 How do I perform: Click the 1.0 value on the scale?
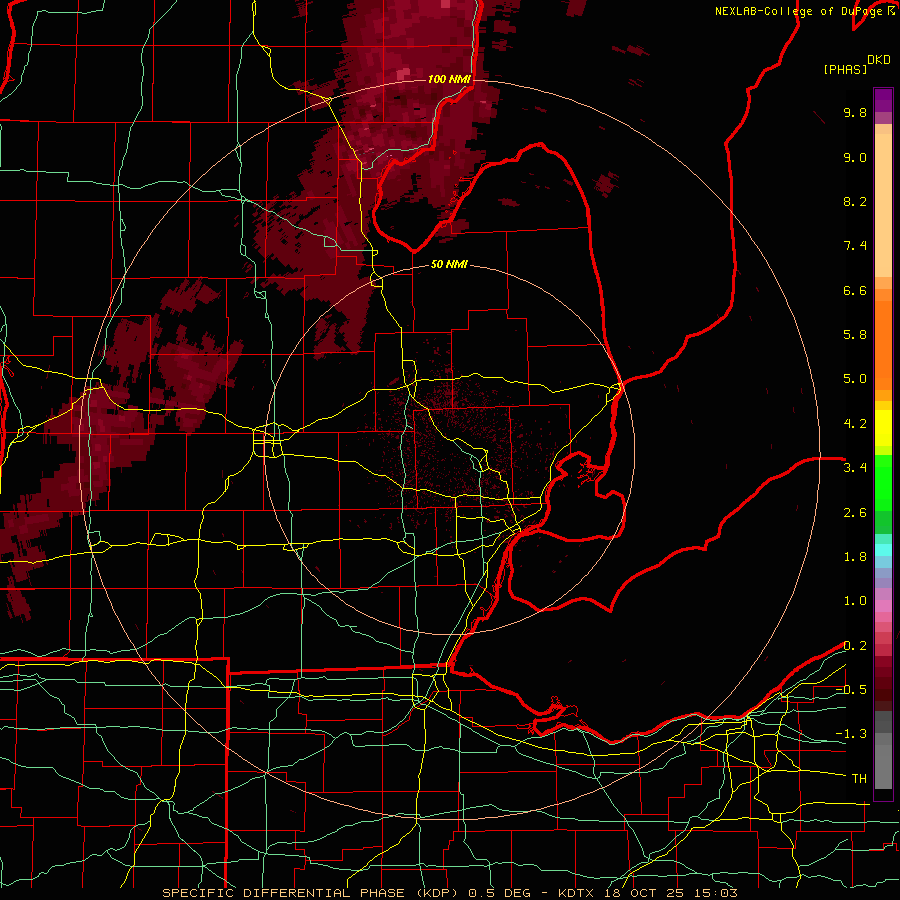click(855, 601)
